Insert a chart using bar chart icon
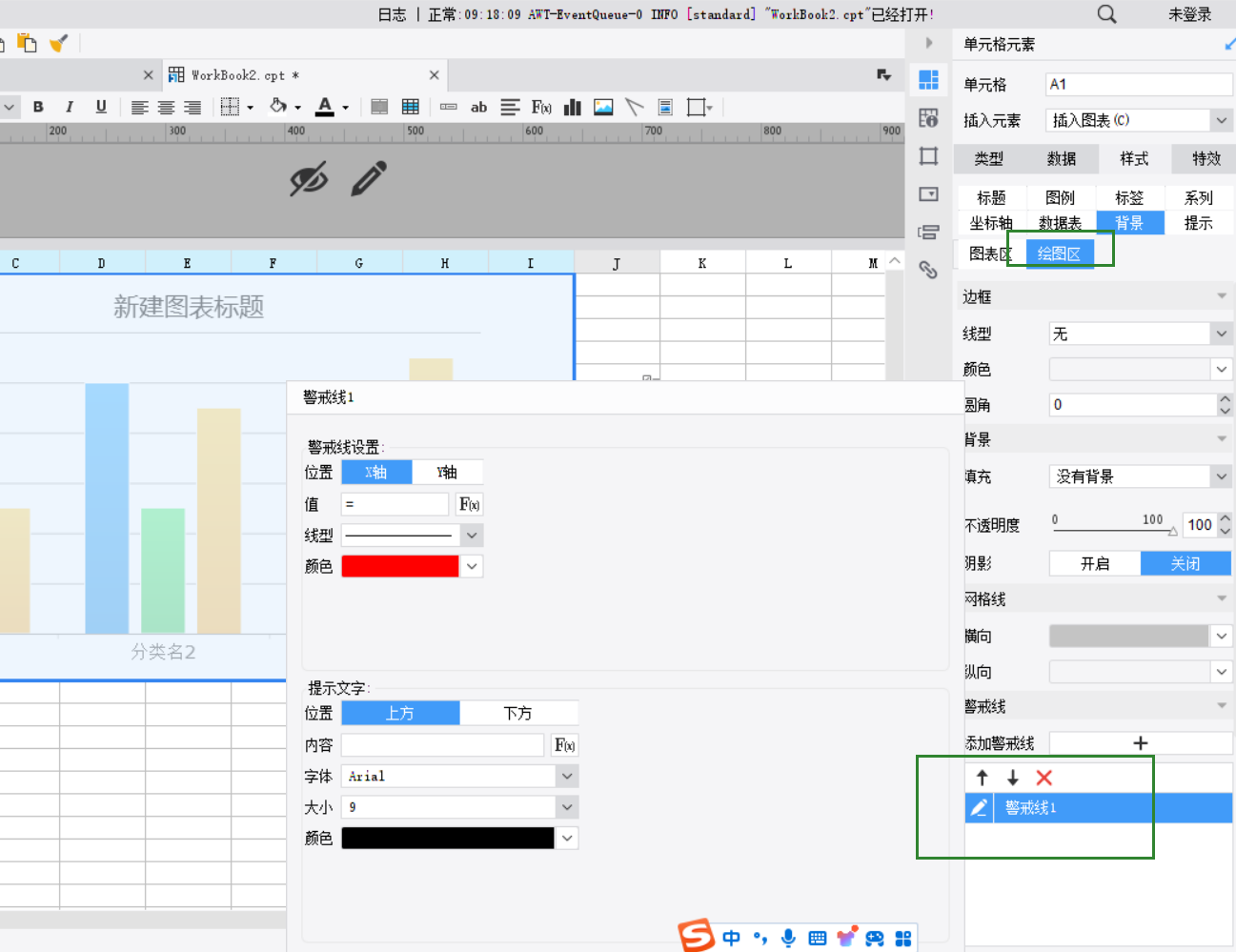Image resolution: width=1236 pixels, height=952 pixels. coord(573,107)
